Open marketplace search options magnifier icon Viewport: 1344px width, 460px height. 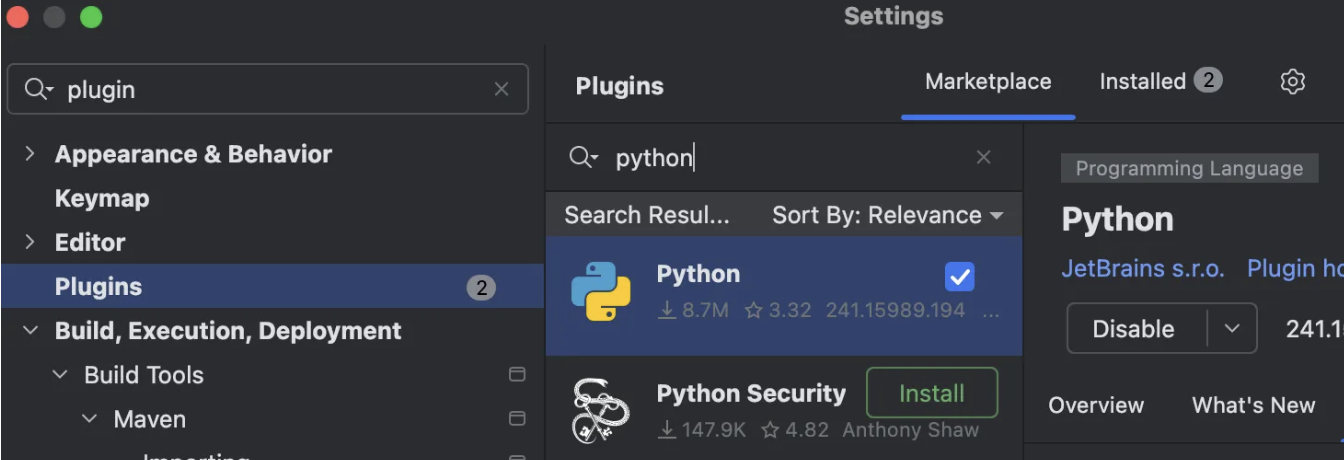point(583,157)
